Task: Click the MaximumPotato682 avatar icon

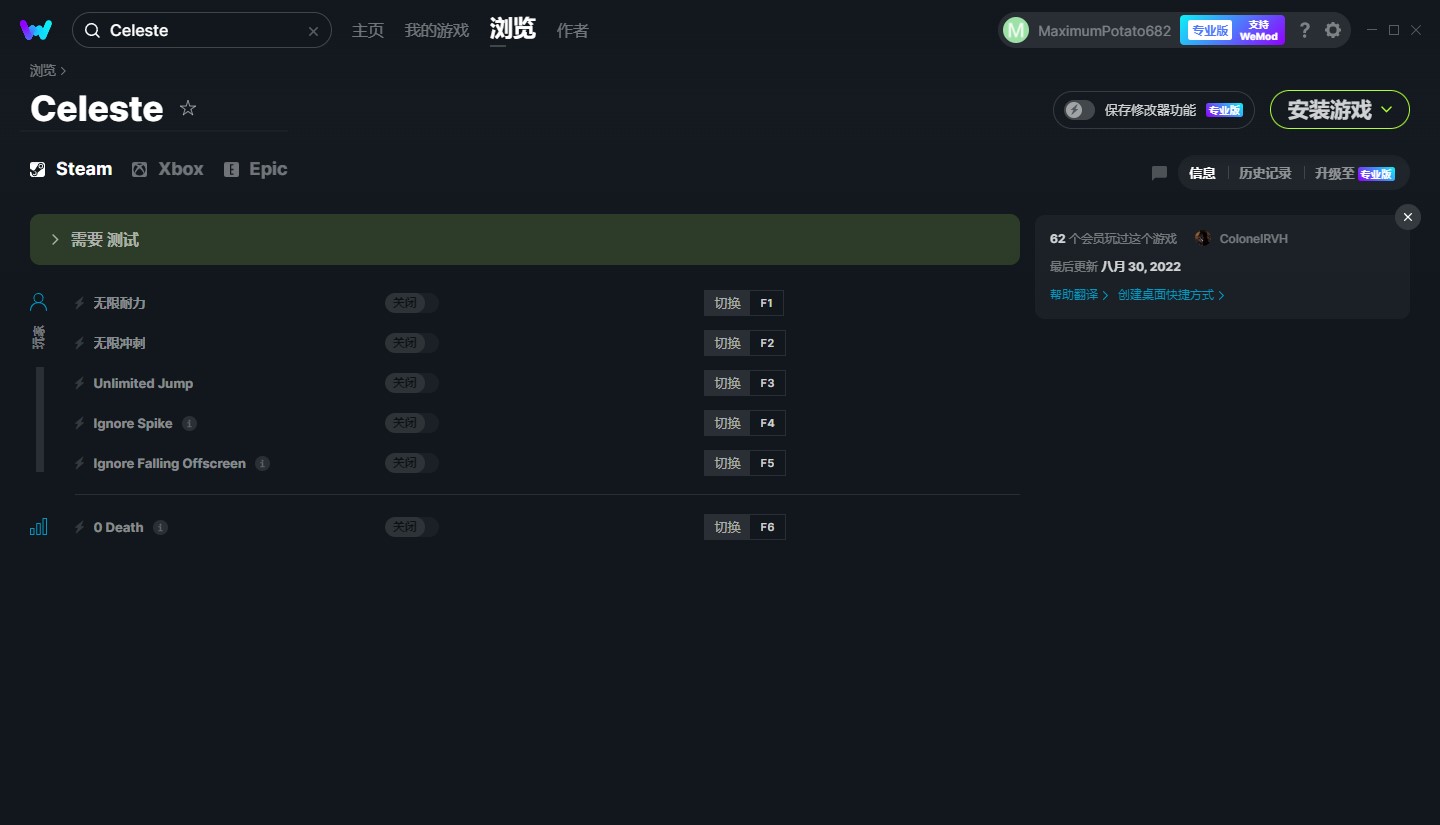Action: (x=1015, y=30)
